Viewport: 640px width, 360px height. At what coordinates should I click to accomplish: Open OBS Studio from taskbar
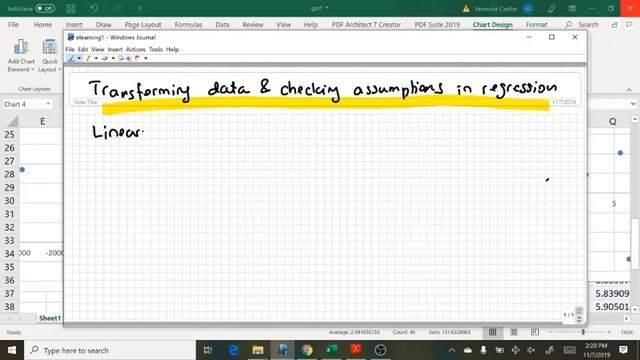(380, 350)
